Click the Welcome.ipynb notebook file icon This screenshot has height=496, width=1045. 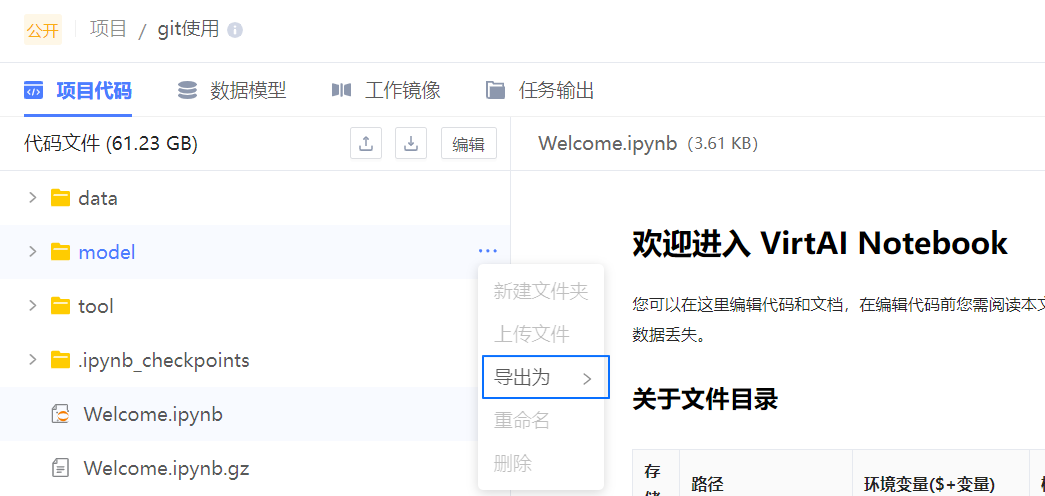click(x=60, y=414)
